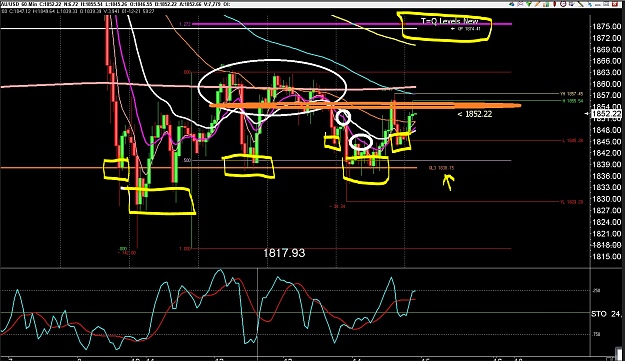The height and width of the screenshot is (361, 625).
Task: Click the 1845.00 price axis label
Action: [606, 141]
